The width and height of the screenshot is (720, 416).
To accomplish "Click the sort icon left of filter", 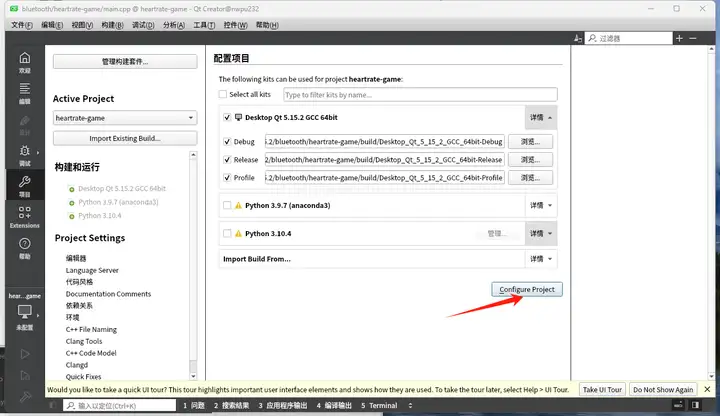I will [x=578, y=39].
